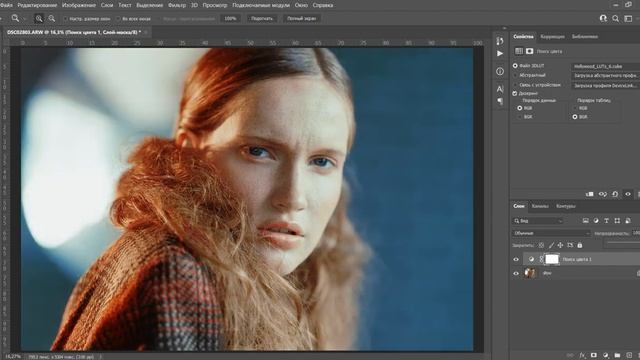Lock all padlock icon

pyautogui.click(x=580, y=245)
